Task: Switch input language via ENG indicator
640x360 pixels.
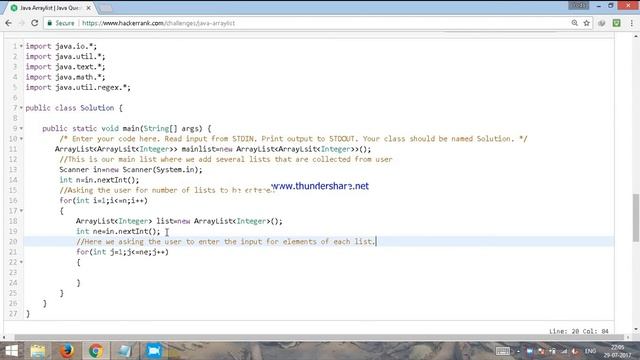Action: pos(590,351)
